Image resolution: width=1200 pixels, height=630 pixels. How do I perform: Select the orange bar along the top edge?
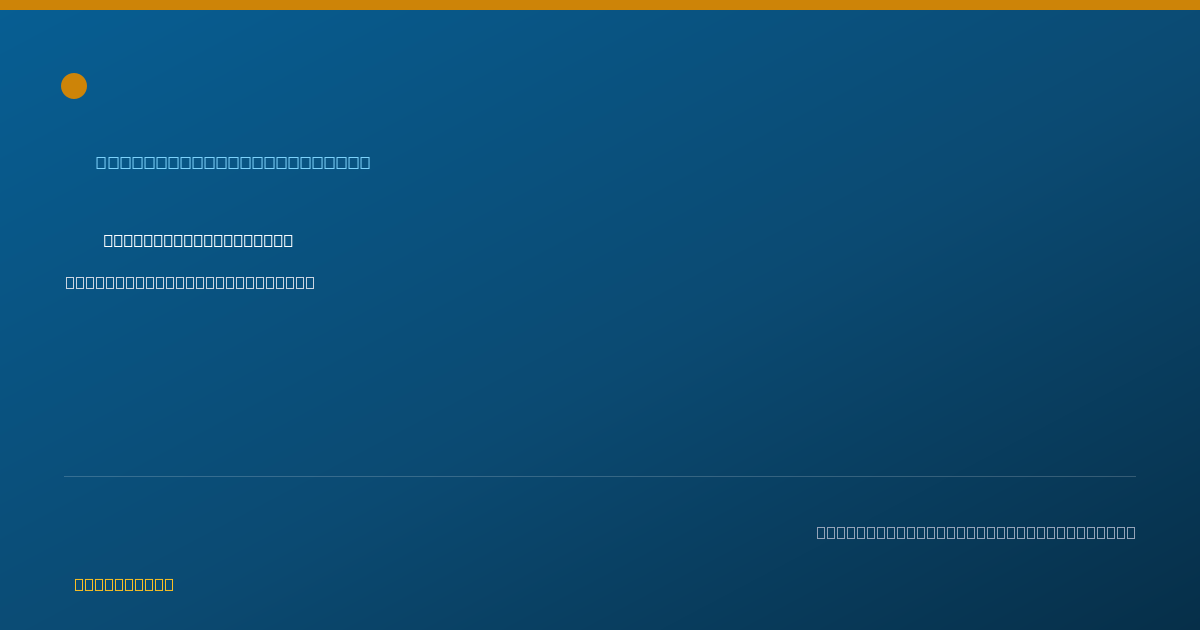point(600,5)
